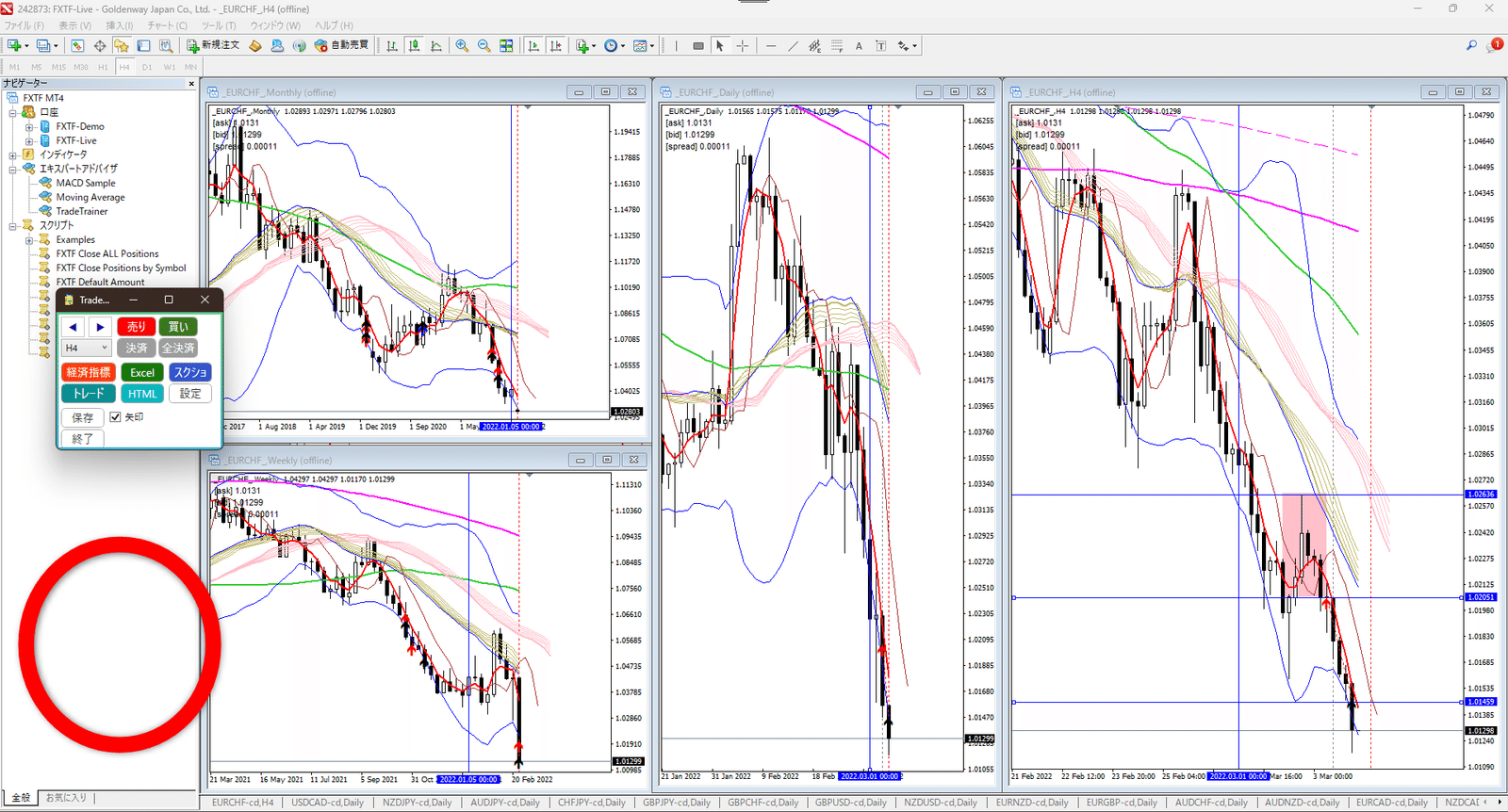Switch to D1 timeframe

[147, 67]
